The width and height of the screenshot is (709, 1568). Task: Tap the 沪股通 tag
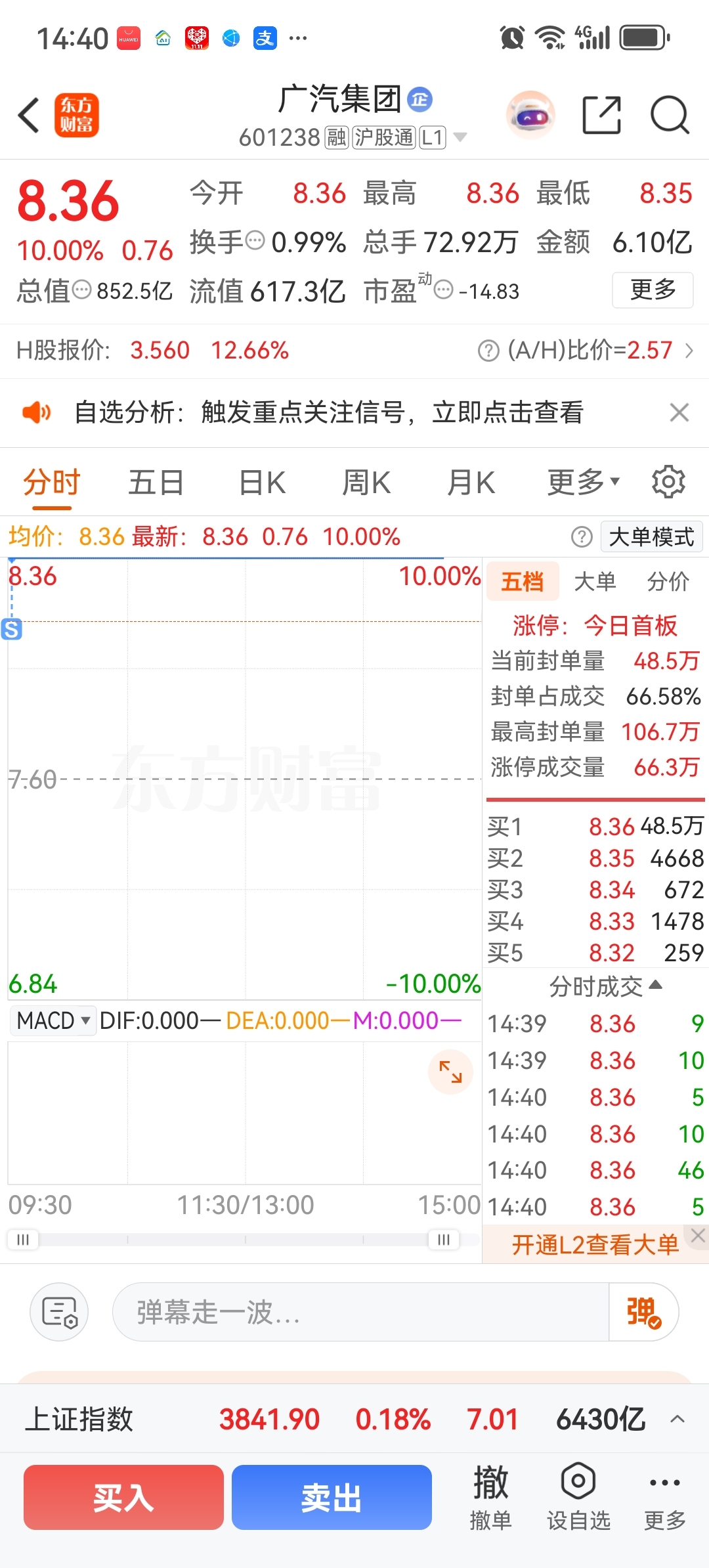click(x=385, y=137)
